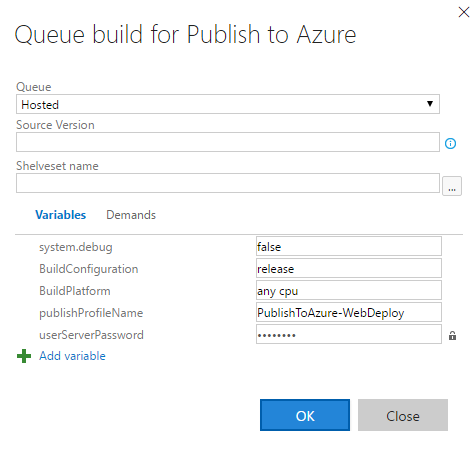Click the BuildPlatform variable name

75,291
